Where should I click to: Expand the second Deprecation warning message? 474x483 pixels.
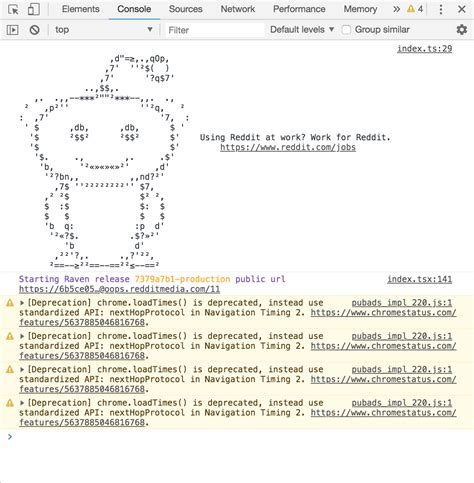(x=22, y=336)
